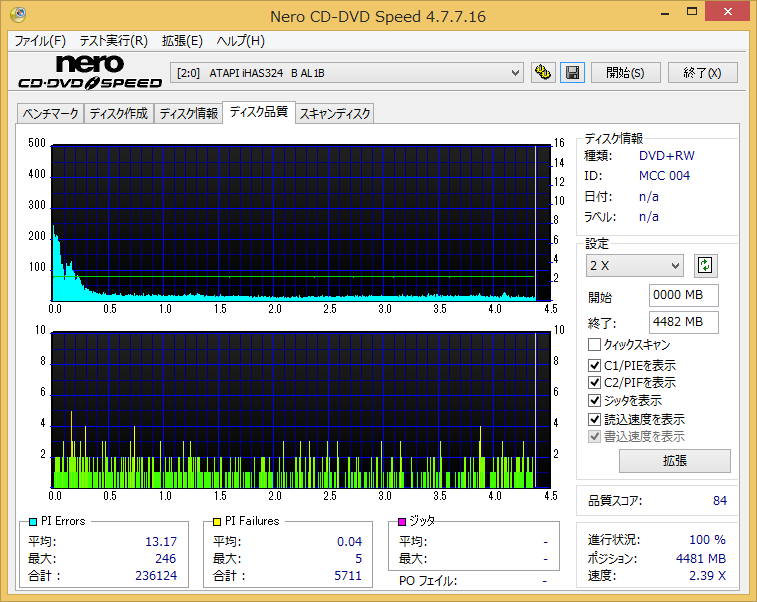Open the ヘルプ(H) menu
This screenshot has height=602, width=757.
pyautogui.click(x=240, y=41)
